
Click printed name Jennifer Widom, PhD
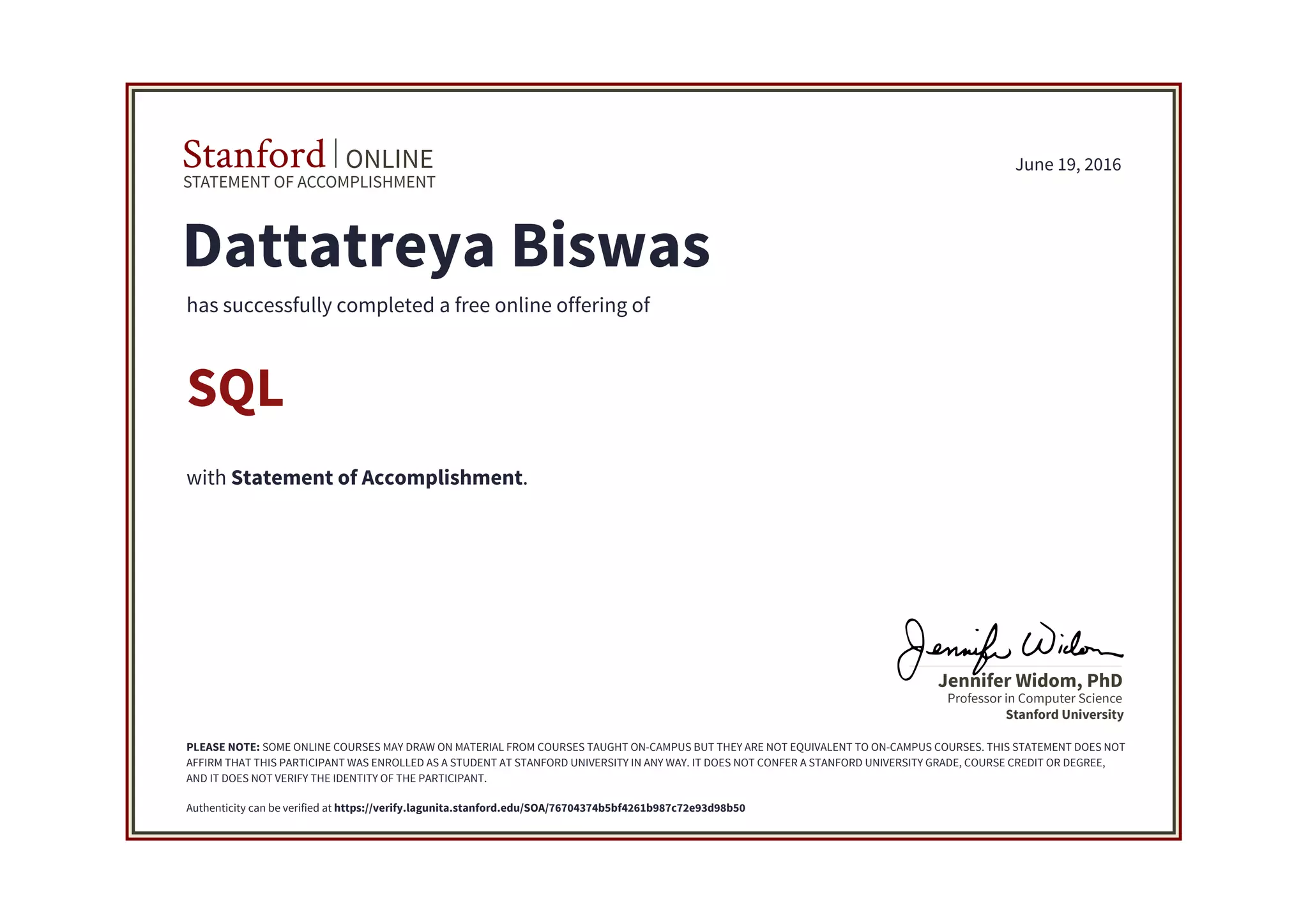pos(1030,681)
